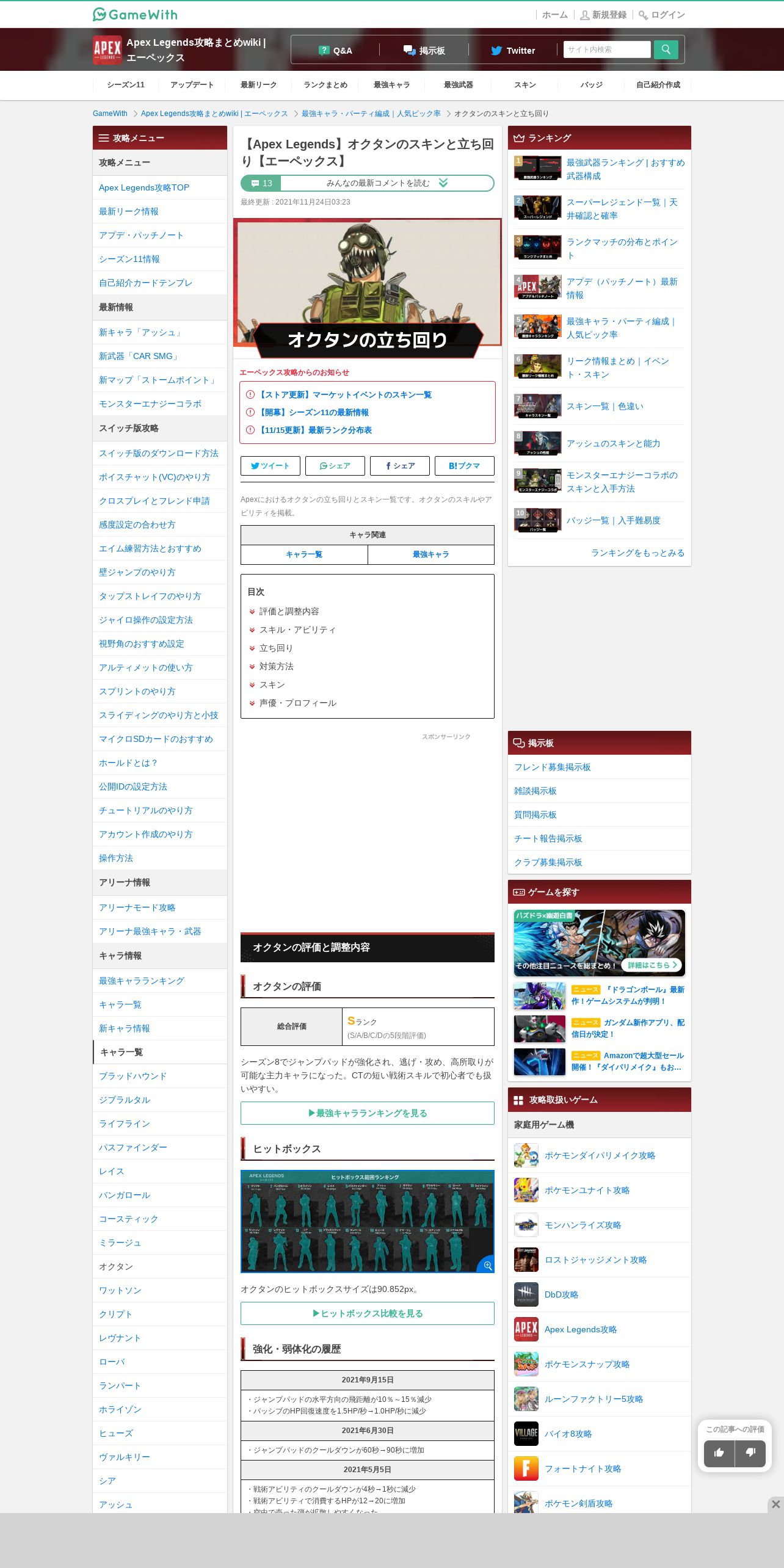Open the 最強武器 nav tab
The width and height of the screenshot is (784, 1568).
(x=459, y=85)
